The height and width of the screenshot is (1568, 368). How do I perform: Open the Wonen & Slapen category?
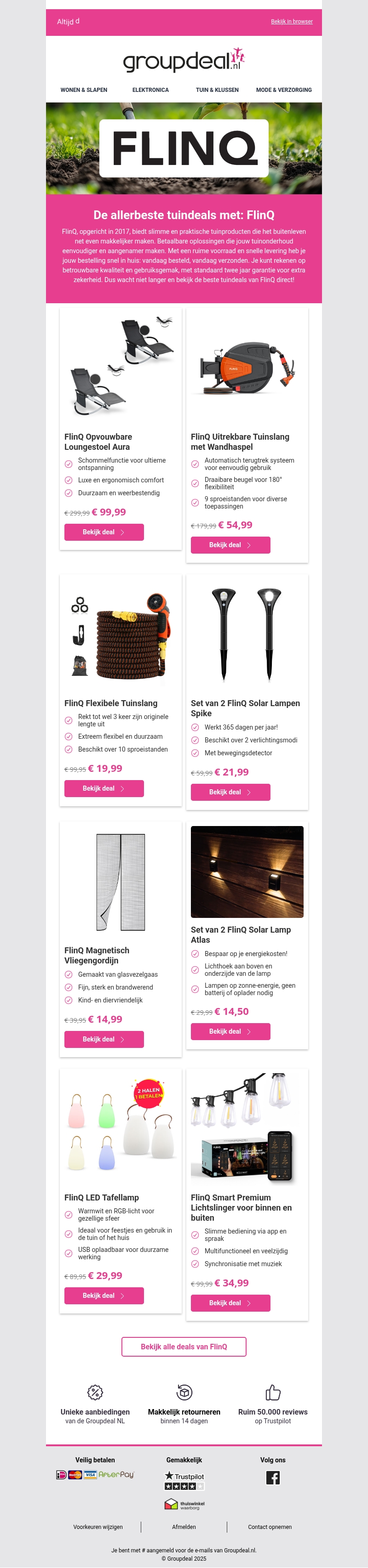click(83, 90)
